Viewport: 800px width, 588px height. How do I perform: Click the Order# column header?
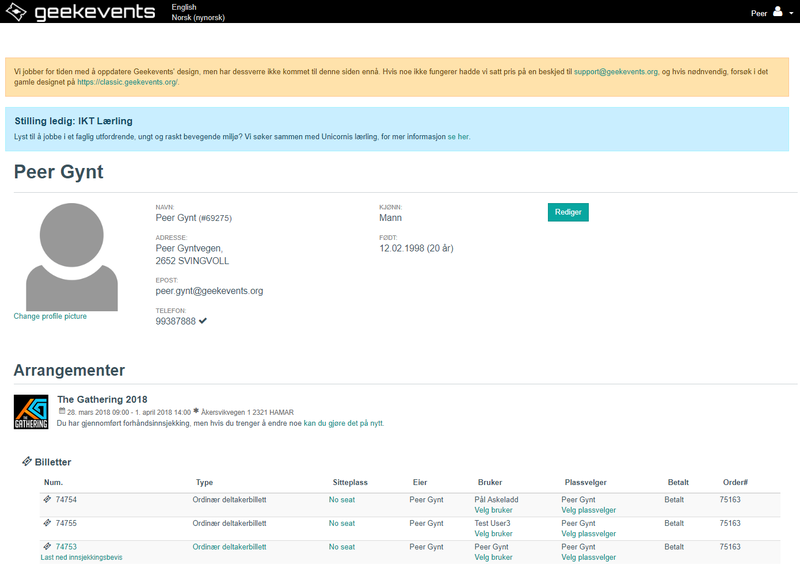735,482
